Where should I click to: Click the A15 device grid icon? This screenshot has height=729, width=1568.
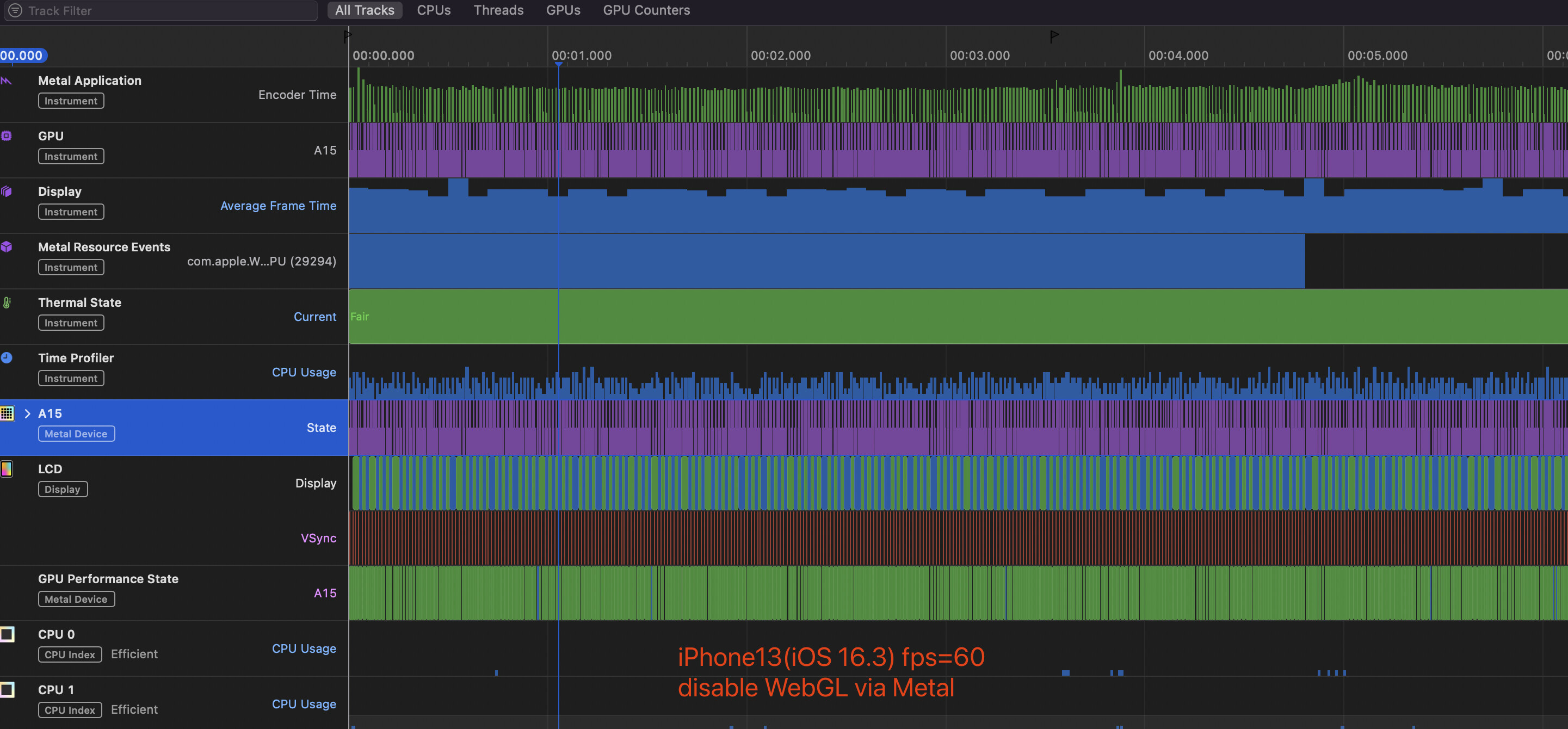[x=7, y=413]
